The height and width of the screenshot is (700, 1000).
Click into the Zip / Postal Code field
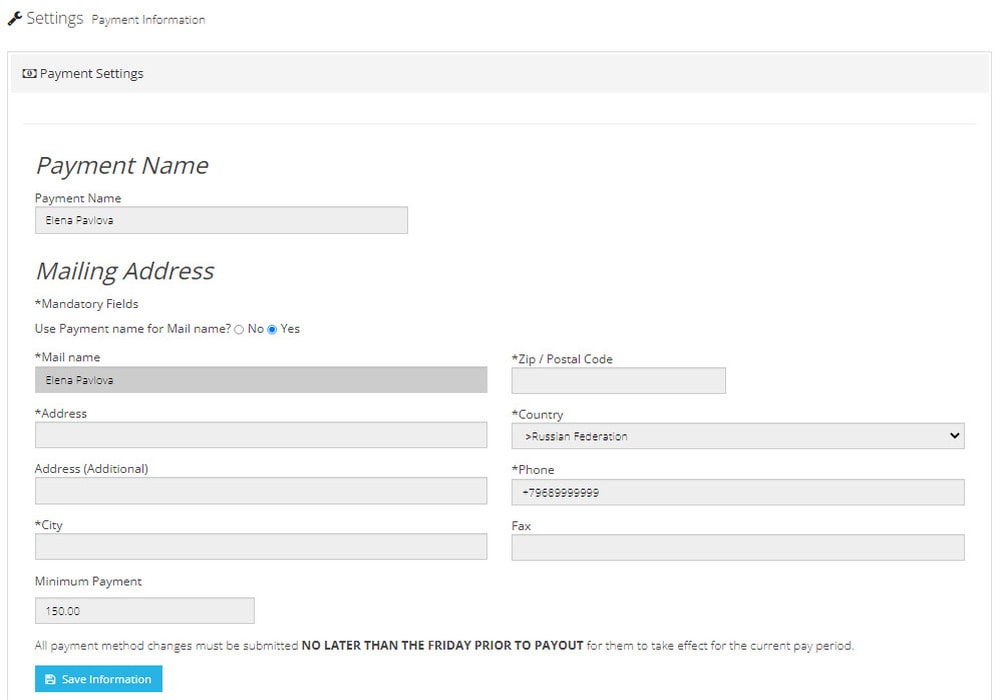coord(618,381)
